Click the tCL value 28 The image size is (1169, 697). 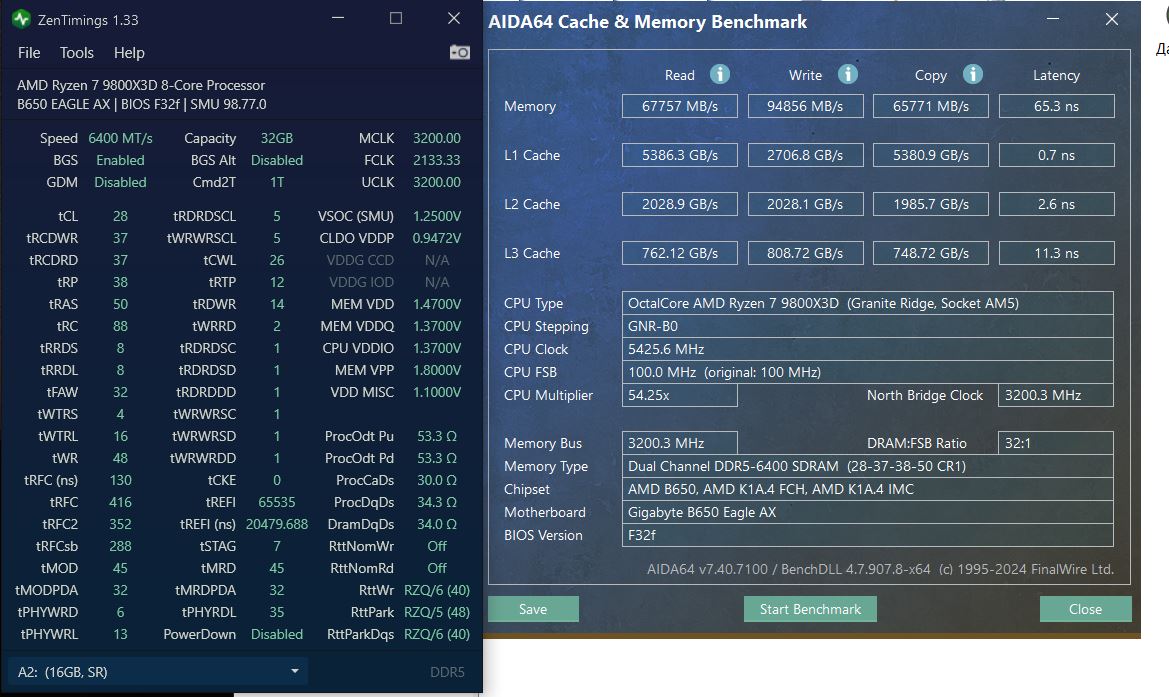[120, 216]
